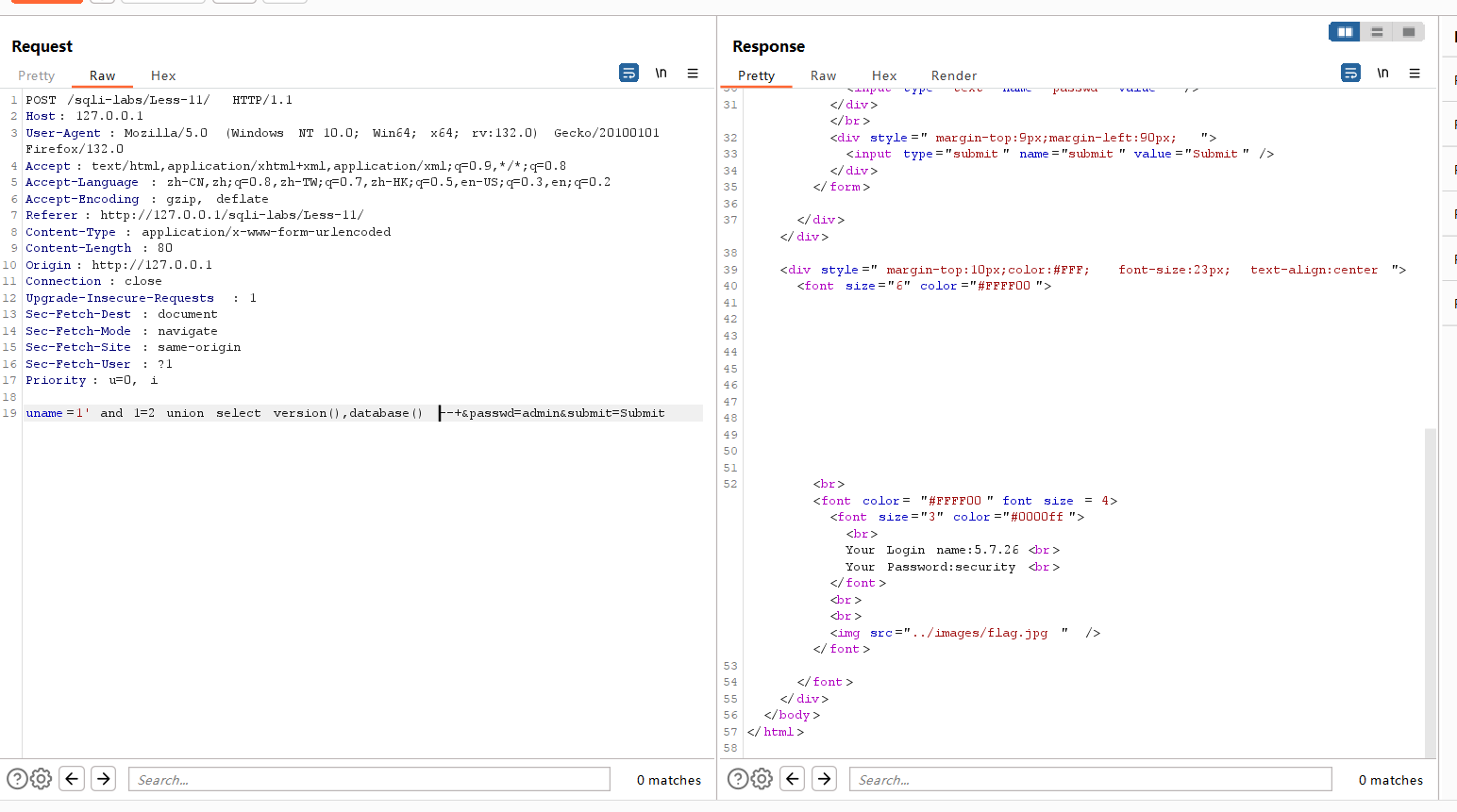Click the Response panel search input field
The width and height of the screenshot is (1457, 812).
(x=1091, y=779)
